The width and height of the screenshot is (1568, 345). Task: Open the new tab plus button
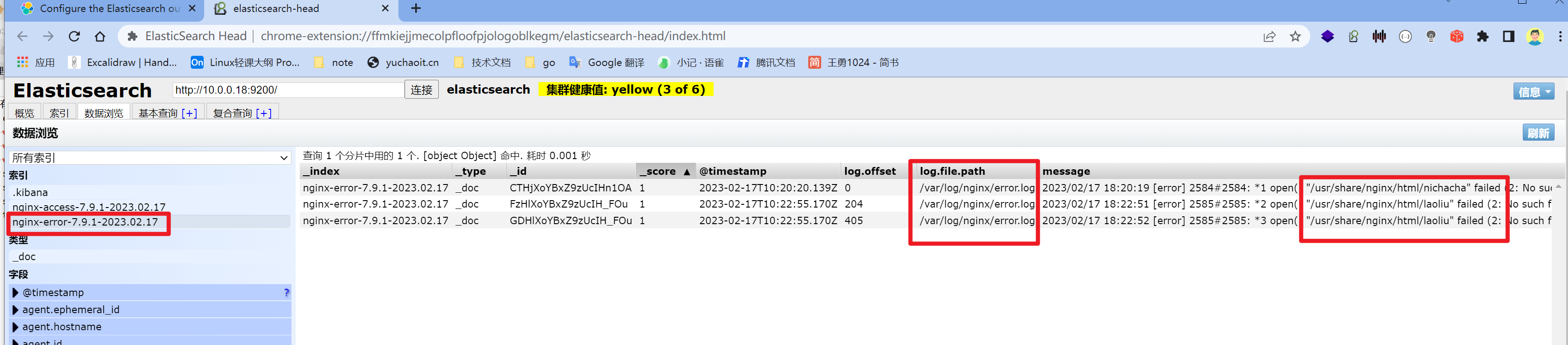click(x=416, y=8)
